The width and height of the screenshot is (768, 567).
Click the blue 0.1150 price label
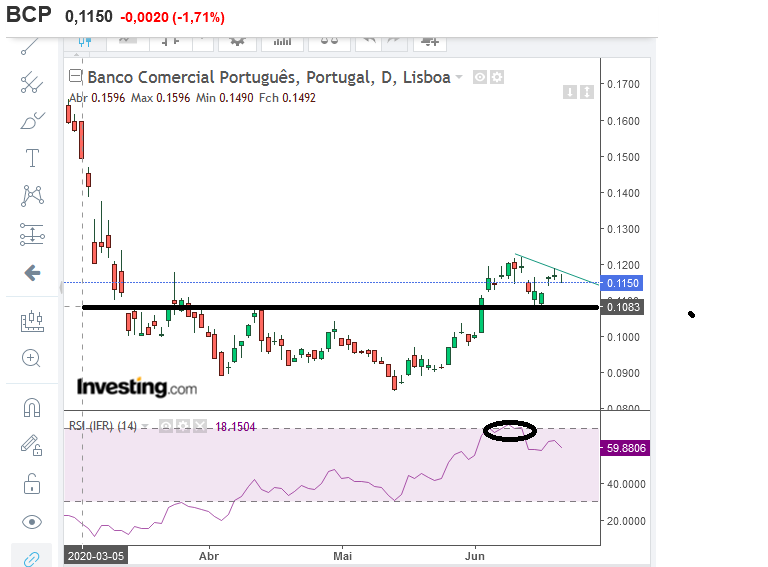[x=622, y=283]
